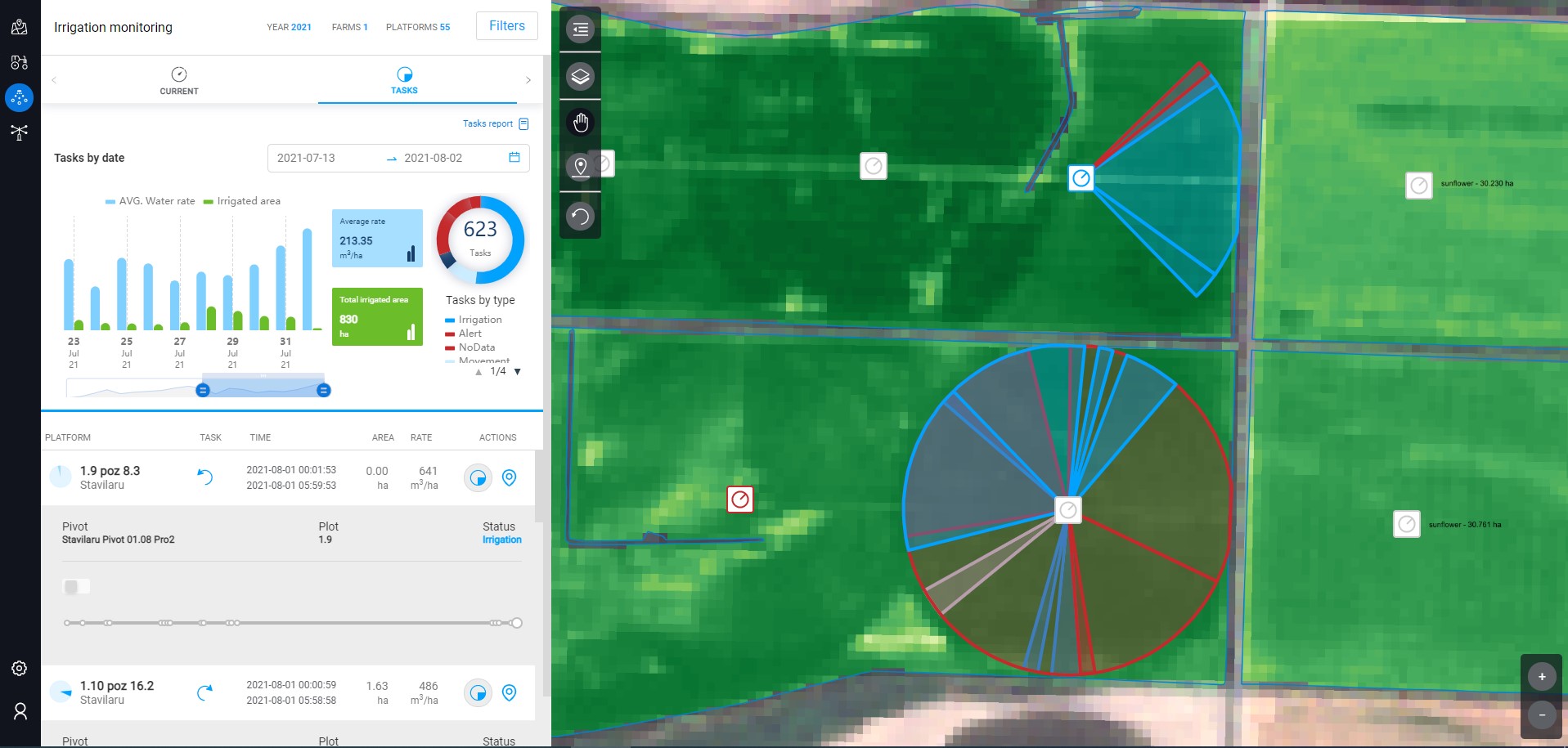The height and width of the screenshot is (748, 1568).
Task: Open settings gear in sidebar
Action: (x=20, y=668)
